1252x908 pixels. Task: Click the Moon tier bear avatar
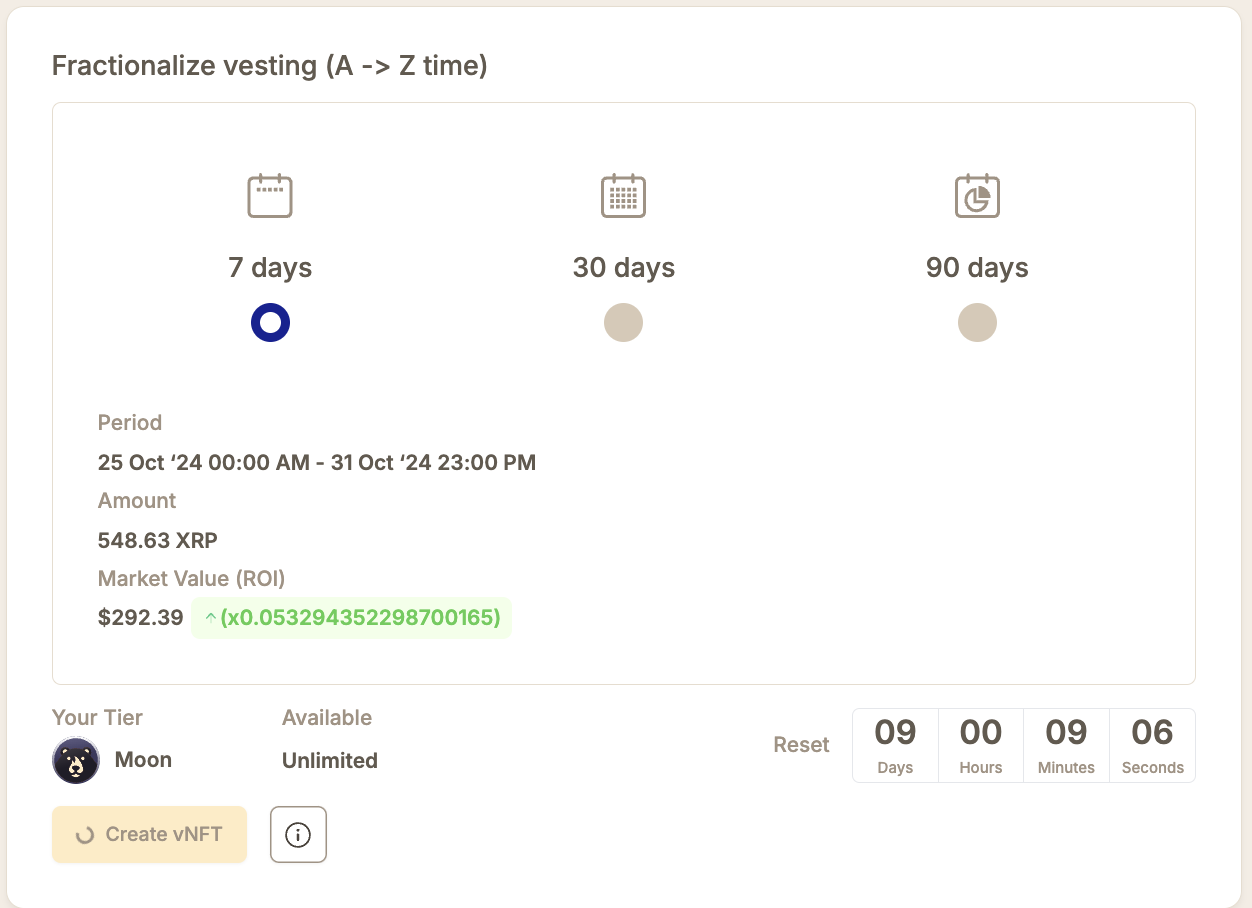[x=76, y=761]
